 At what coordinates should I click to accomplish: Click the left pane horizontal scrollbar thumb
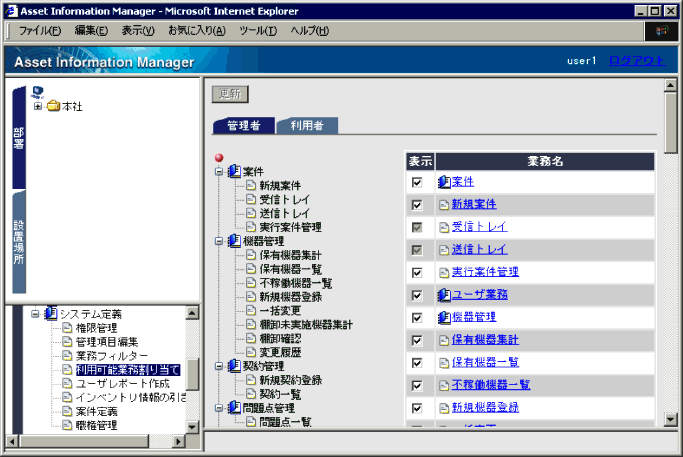pos(84,441)
